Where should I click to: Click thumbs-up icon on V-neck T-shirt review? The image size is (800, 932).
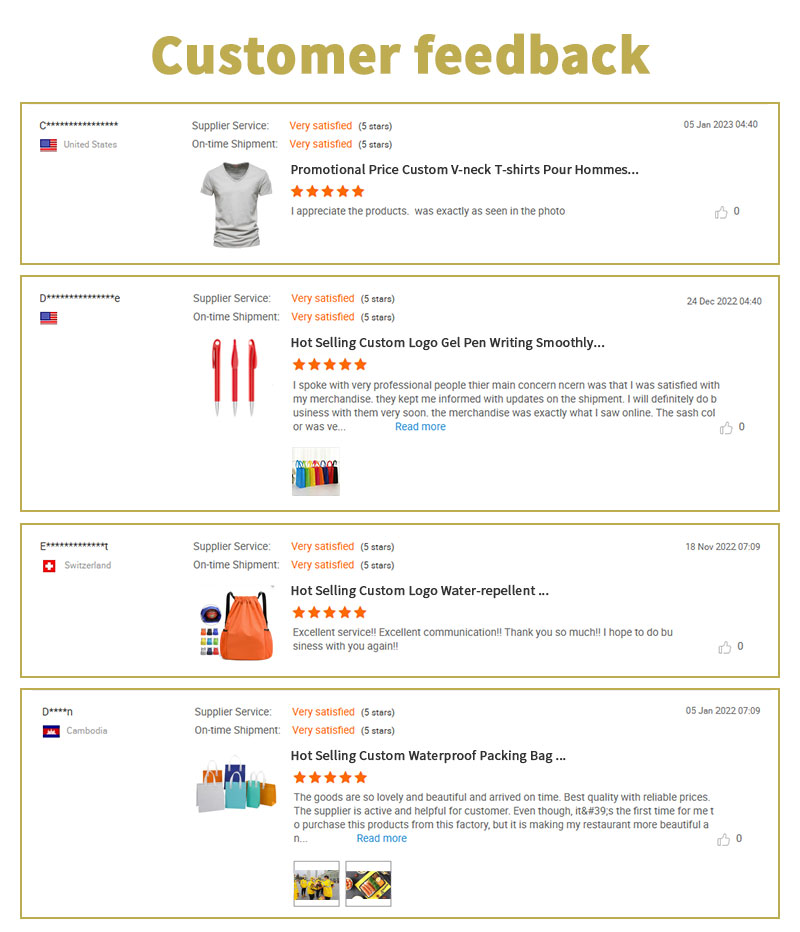(721, 212)
